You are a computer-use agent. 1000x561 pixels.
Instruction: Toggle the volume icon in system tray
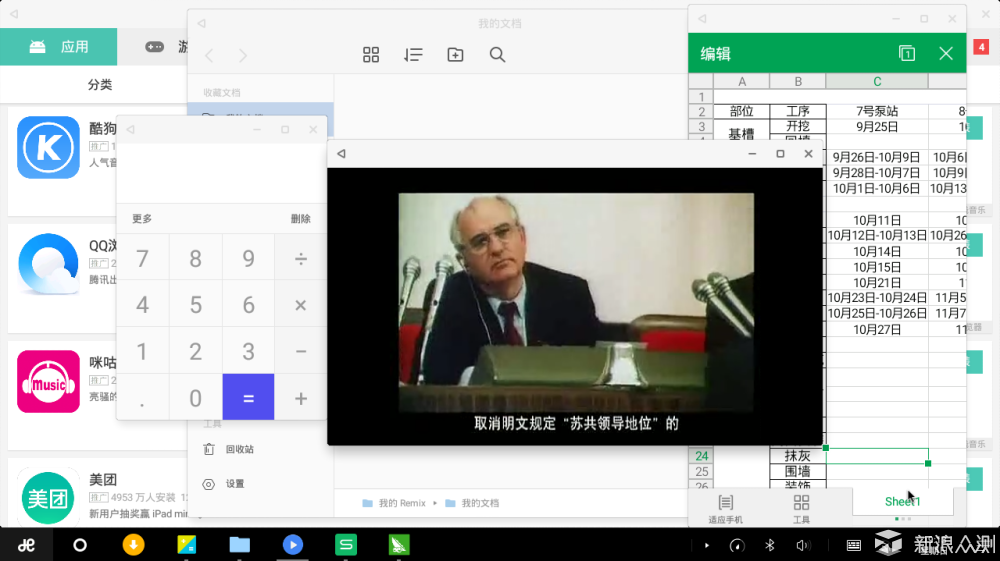pyautogui.click(x=802, y=545)
